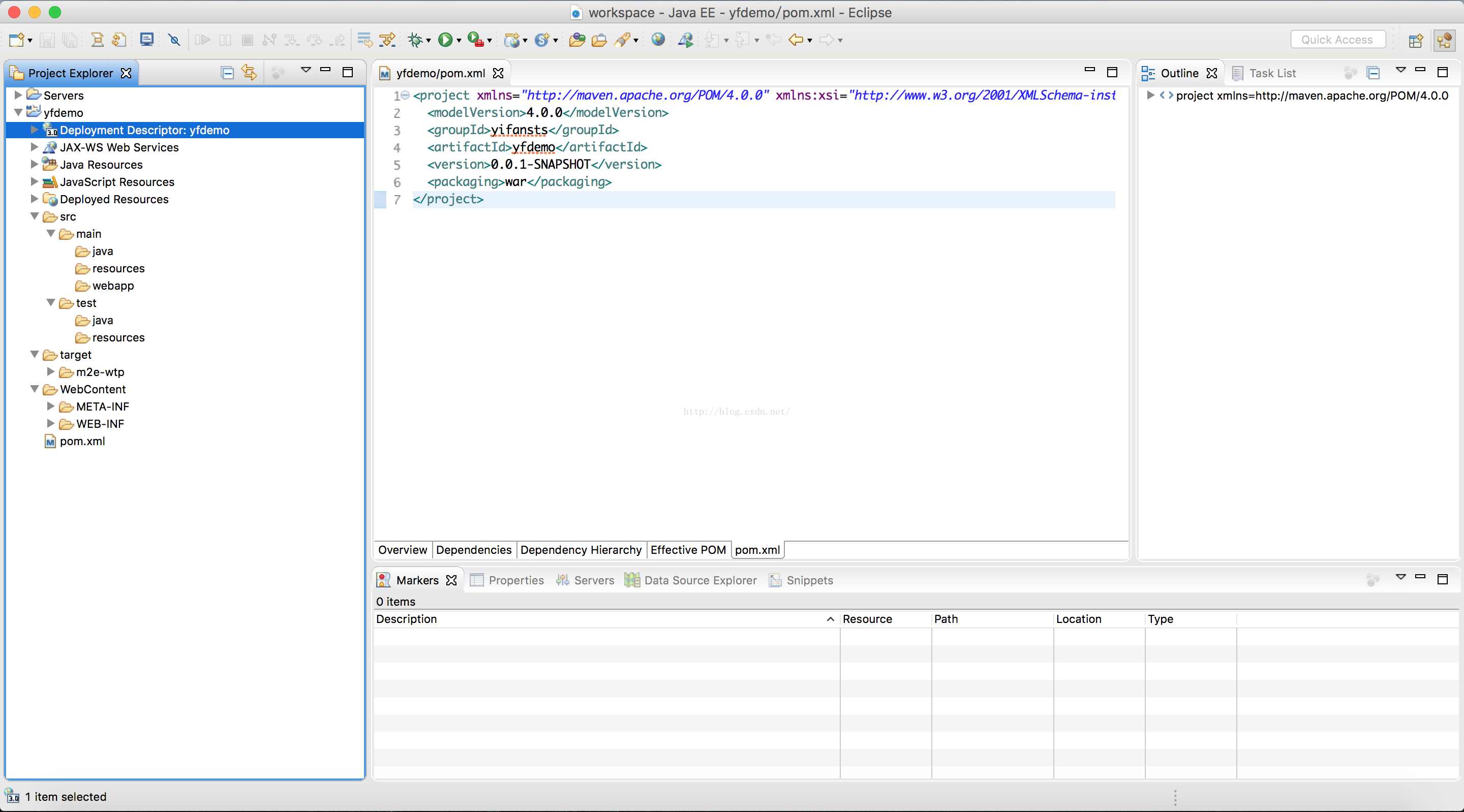The width and height of the screenshot is (1464, 812).
Task: Open the Data Source Explorer tab
Action: [700, 580]
